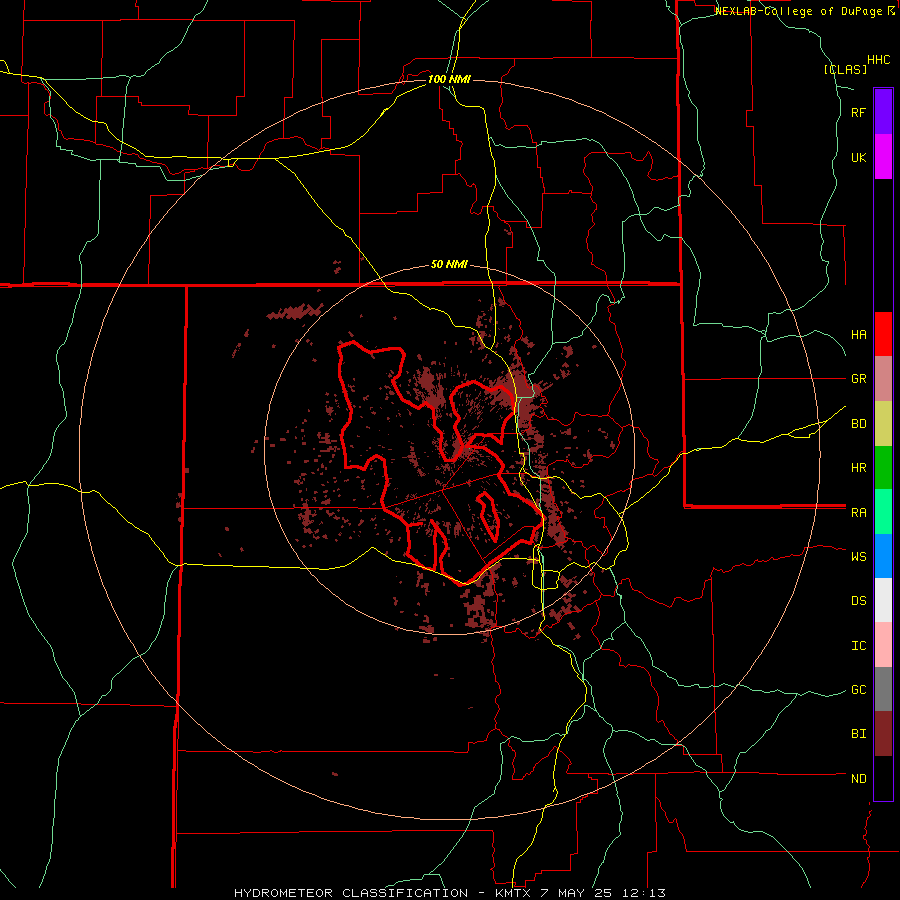The width and height of the screenshot is (900, 900).
Task: Click the RF purple legend swatch
Action: (883, 112)
